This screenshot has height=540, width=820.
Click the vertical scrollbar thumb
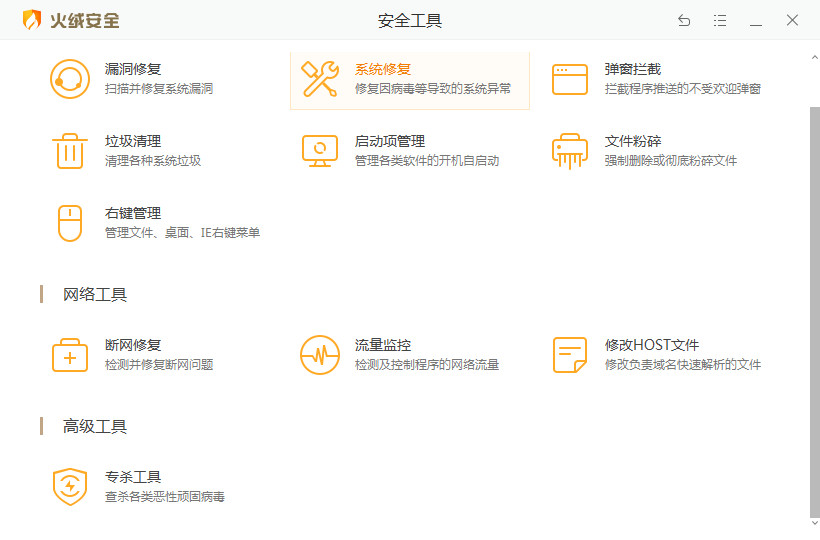[815, 312]
